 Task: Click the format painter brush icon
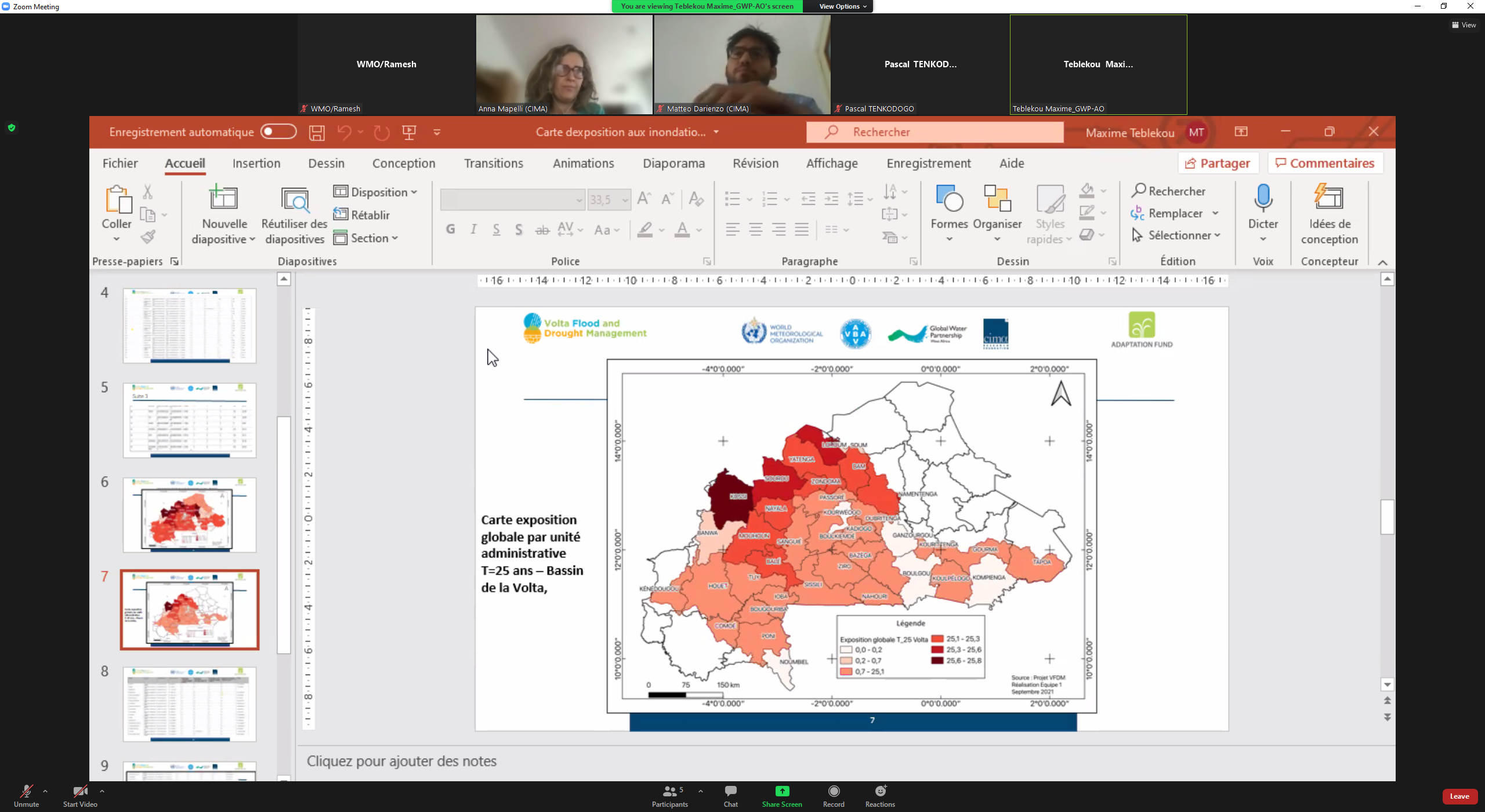coord(148,237)
